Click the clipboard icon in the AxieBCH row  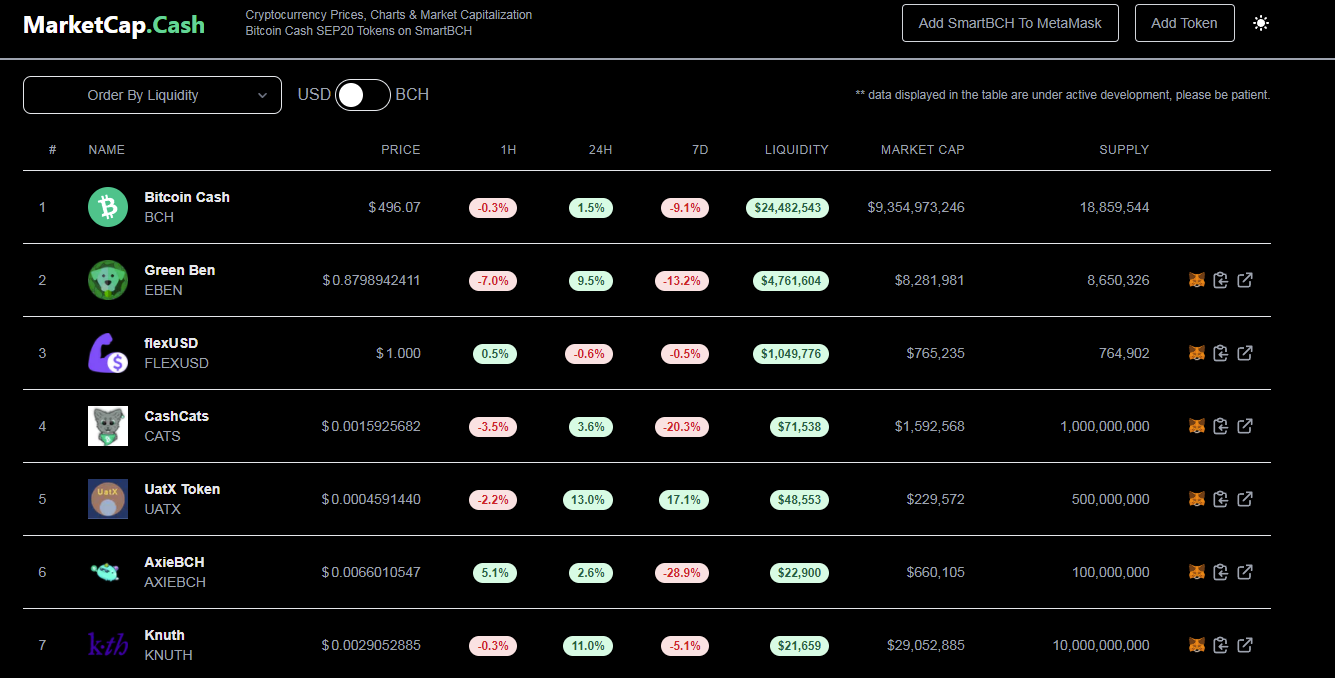(1220, 572)
